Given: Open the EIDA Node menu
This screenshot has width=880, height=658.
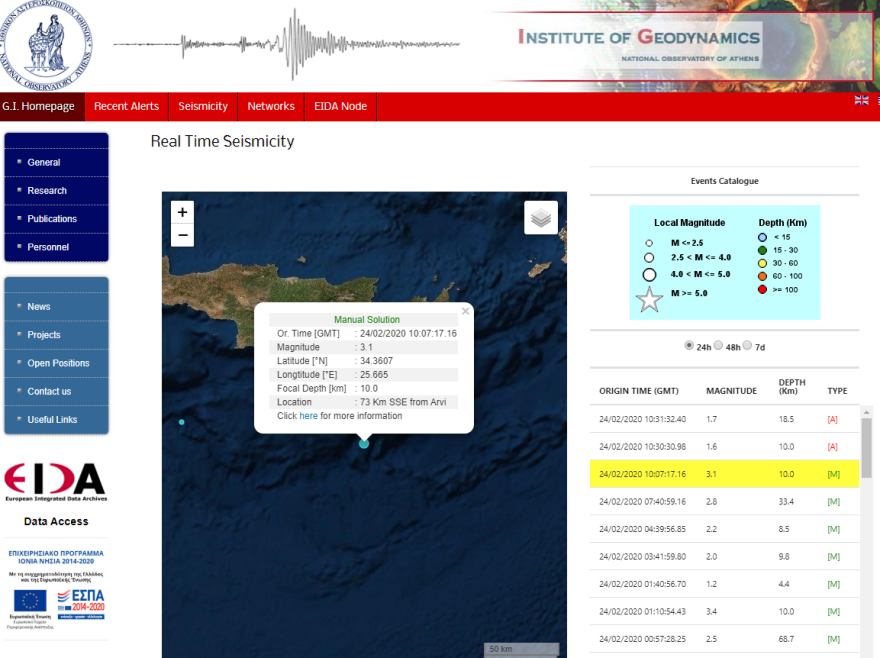Looking at the screenshot, I should (340, 106).
